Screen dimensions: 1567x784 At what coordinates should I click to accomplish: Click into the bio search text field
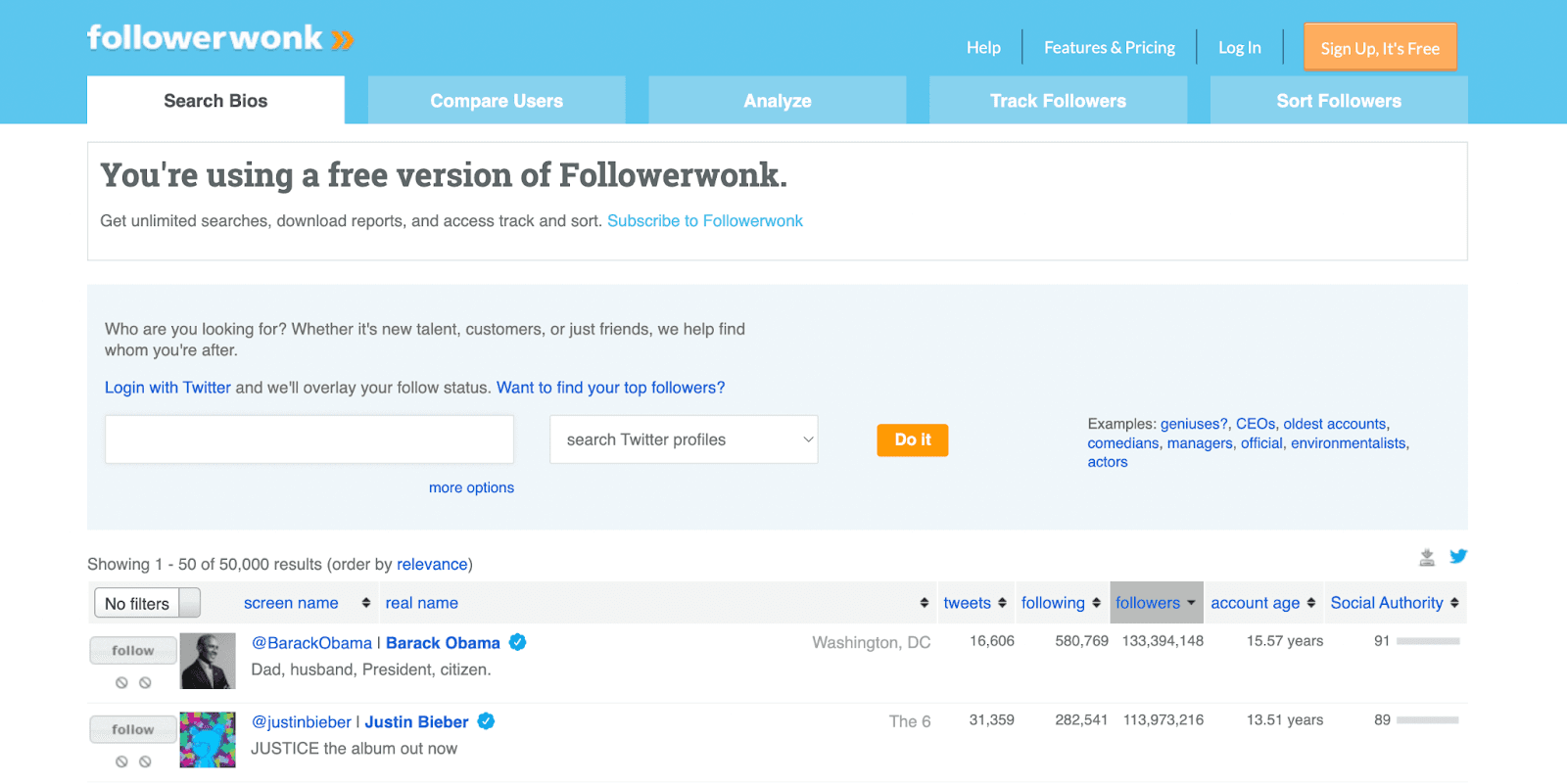[x=309, y=439]
